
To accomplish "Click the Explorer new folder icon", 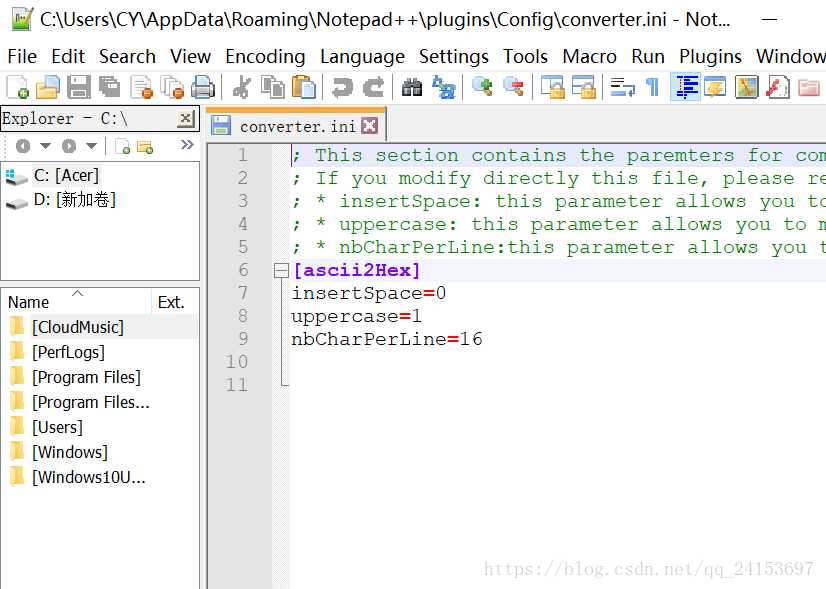I will point(145,146).
